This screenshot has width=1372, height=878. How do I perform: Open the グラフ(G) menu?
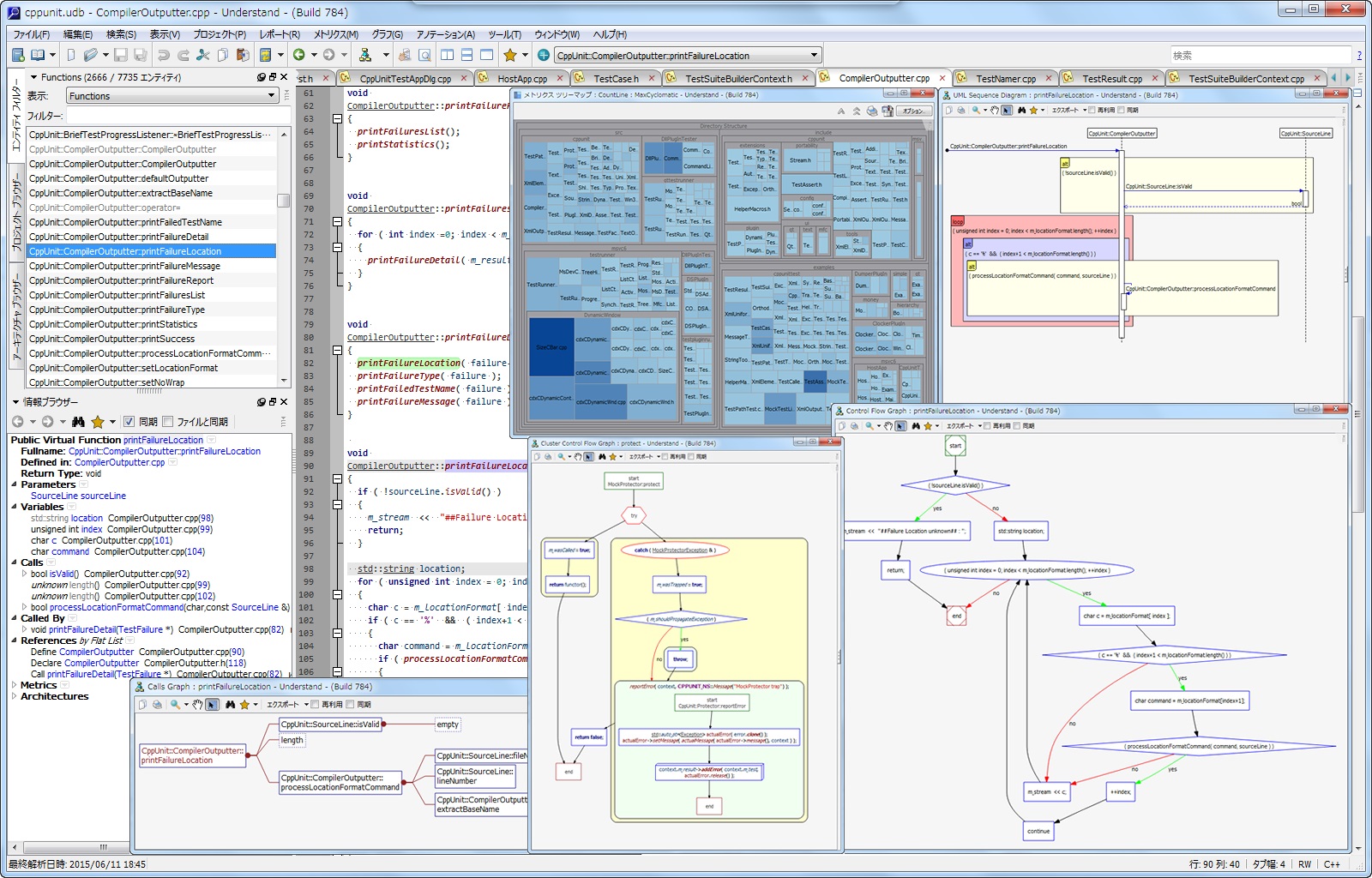click(x=387, y=34)
